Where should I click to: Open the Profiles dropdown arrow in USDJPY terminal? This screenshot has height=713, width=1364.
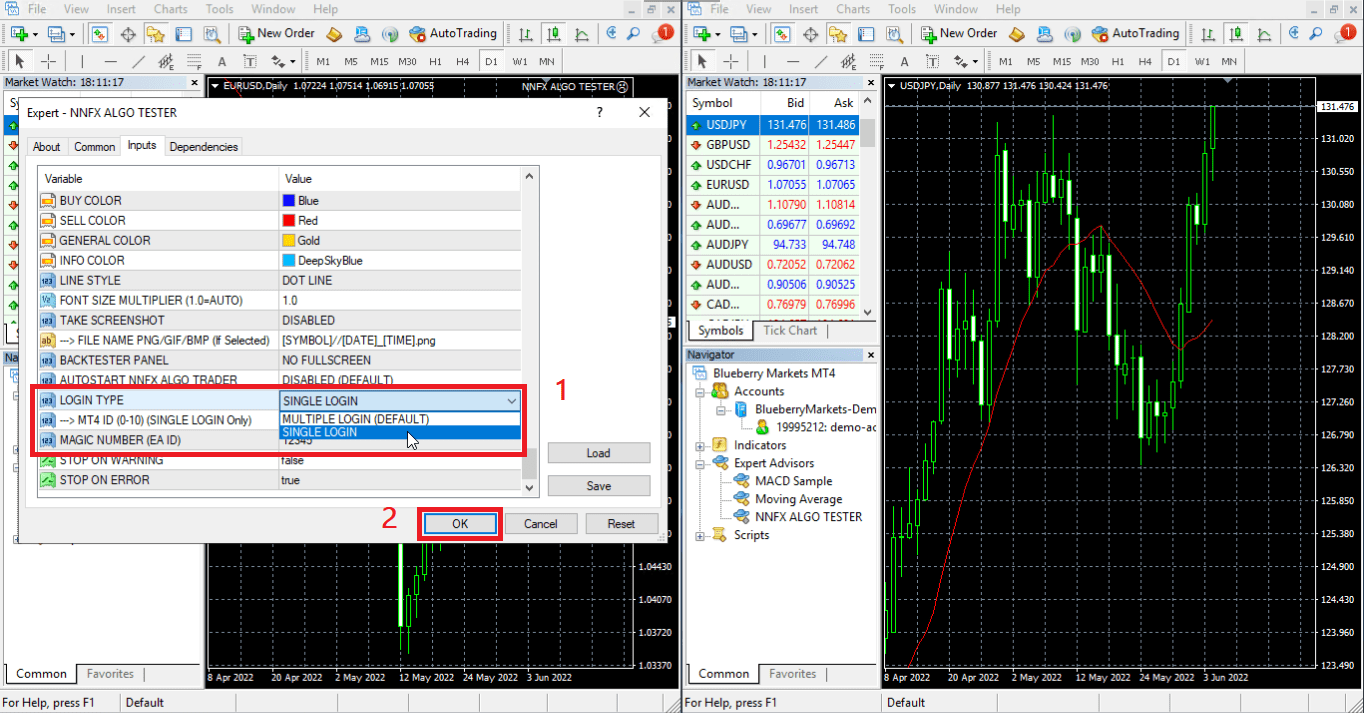tap(756, 34)
